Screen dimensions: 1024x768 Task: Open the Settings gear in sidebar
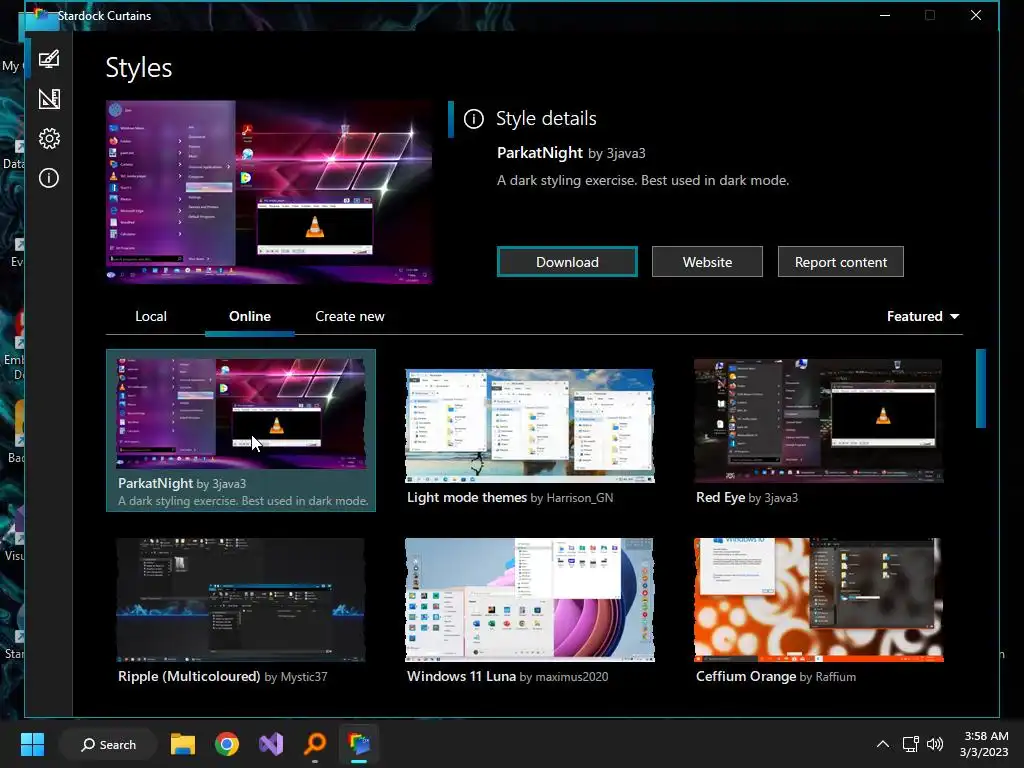pos(49,138)
